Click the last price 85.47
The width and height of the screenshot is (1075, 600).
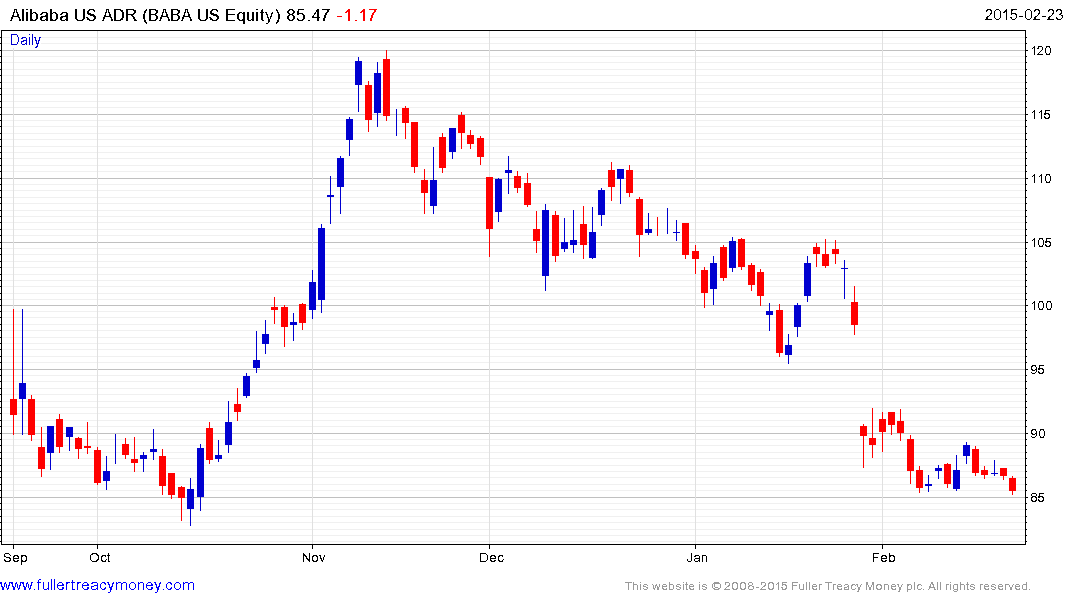pyautogui.click(x=308, y=15)
